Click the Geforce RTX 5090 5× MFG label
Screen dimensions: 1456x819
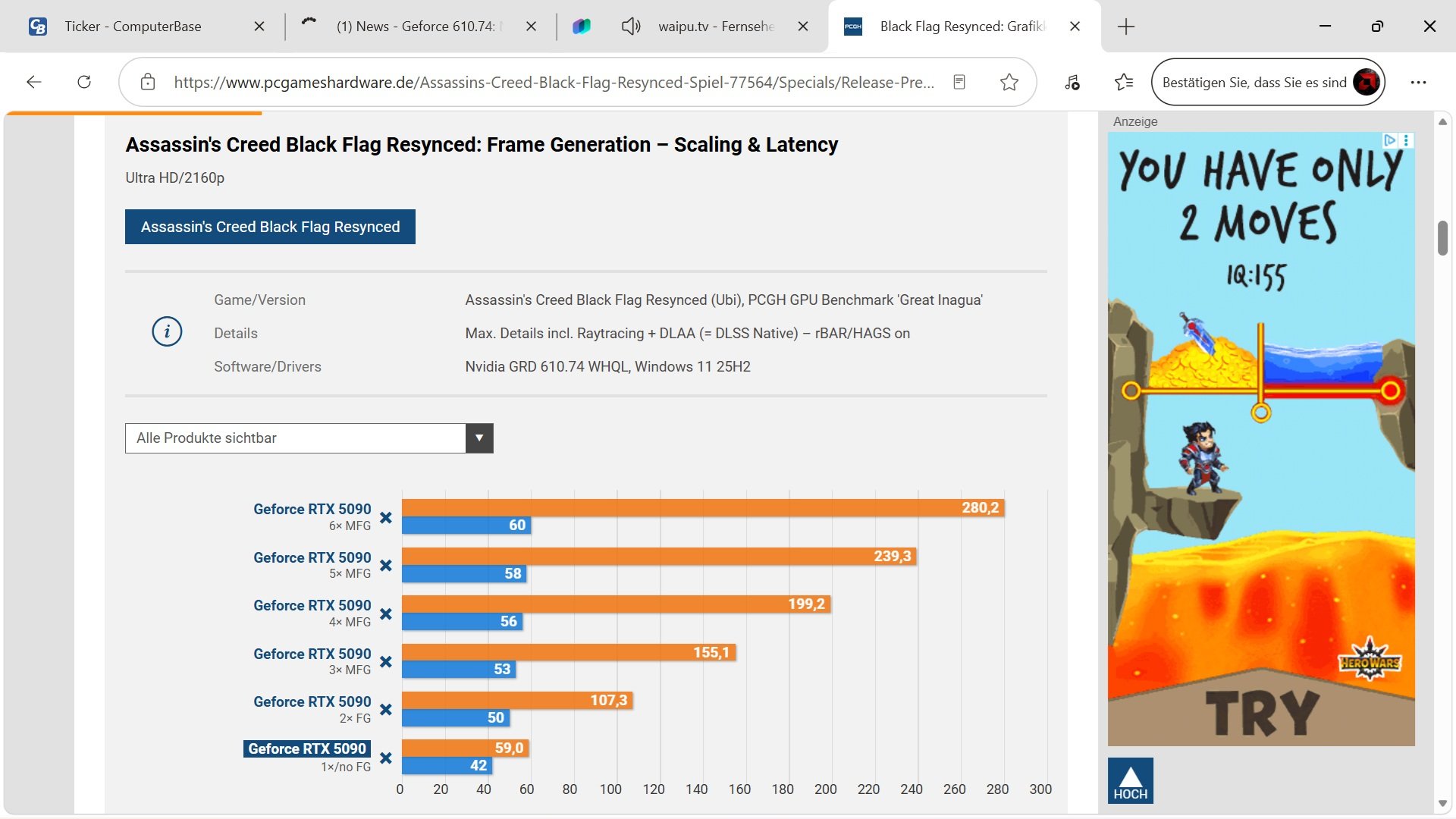[x=312, y=558]
